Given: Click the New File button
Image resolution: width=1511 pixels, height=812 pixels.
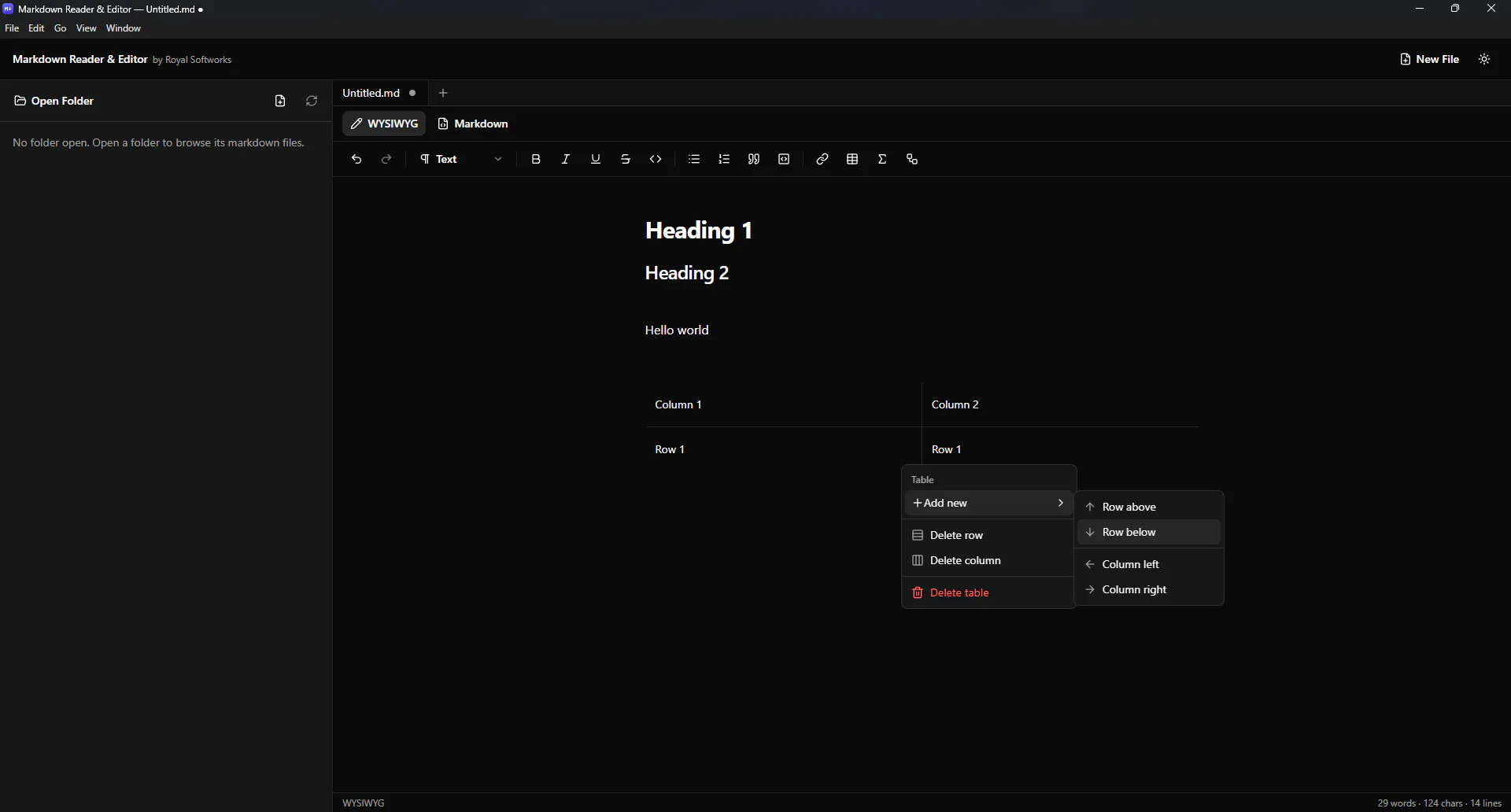Looking at the screenshot, I should pyautogui.click(x=1429, y=59).
